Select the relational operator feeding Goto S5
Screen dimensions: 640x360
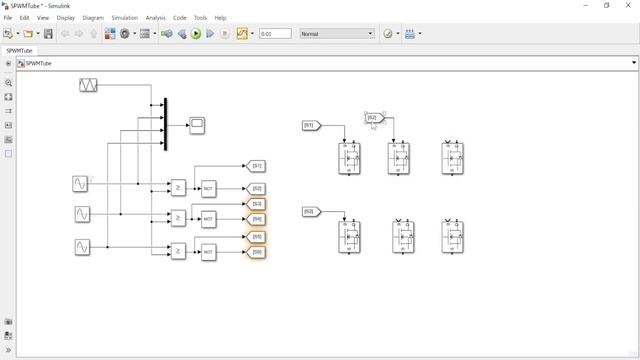(178, 251)
